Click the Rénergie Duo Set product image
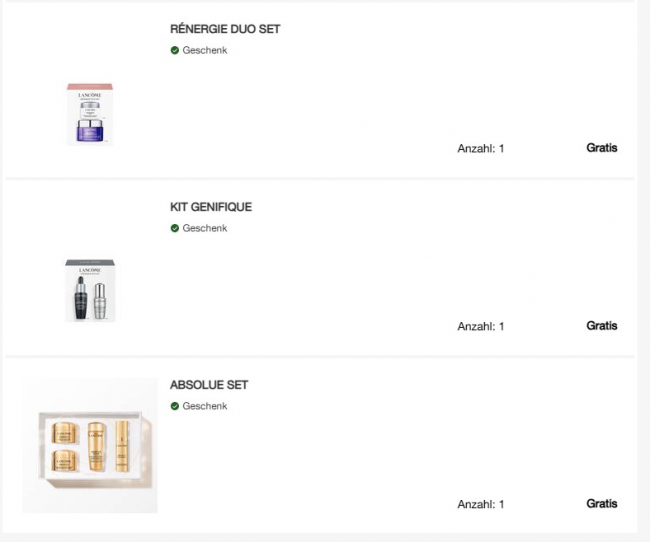This screenshot has height=542, width=650. (90, 114)
